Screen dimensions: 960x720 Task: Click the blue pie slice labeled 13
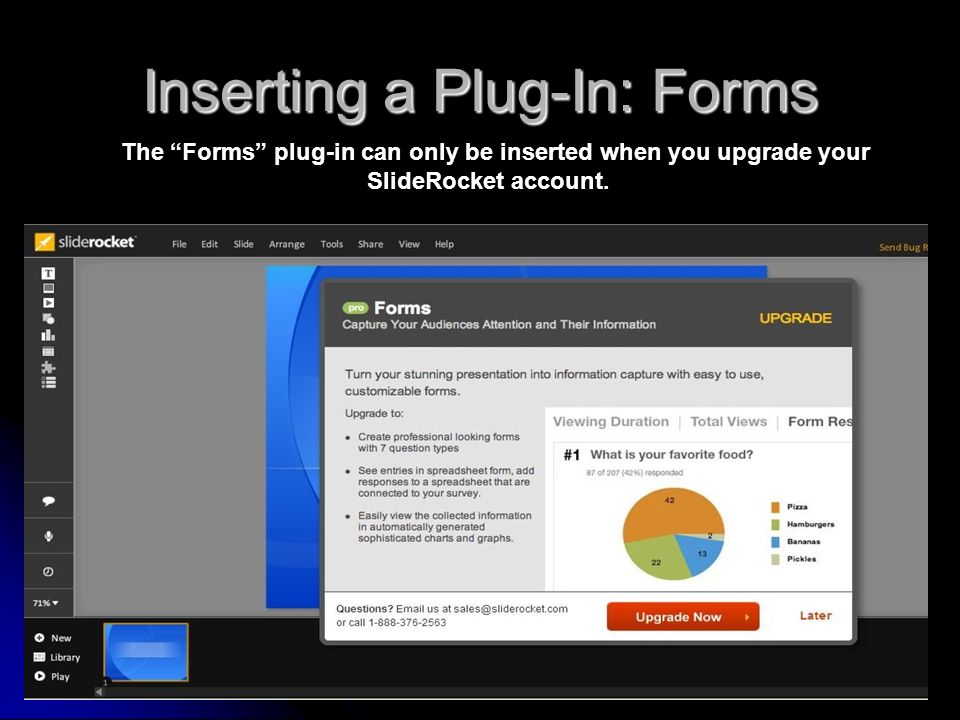(x=701, y=553)
